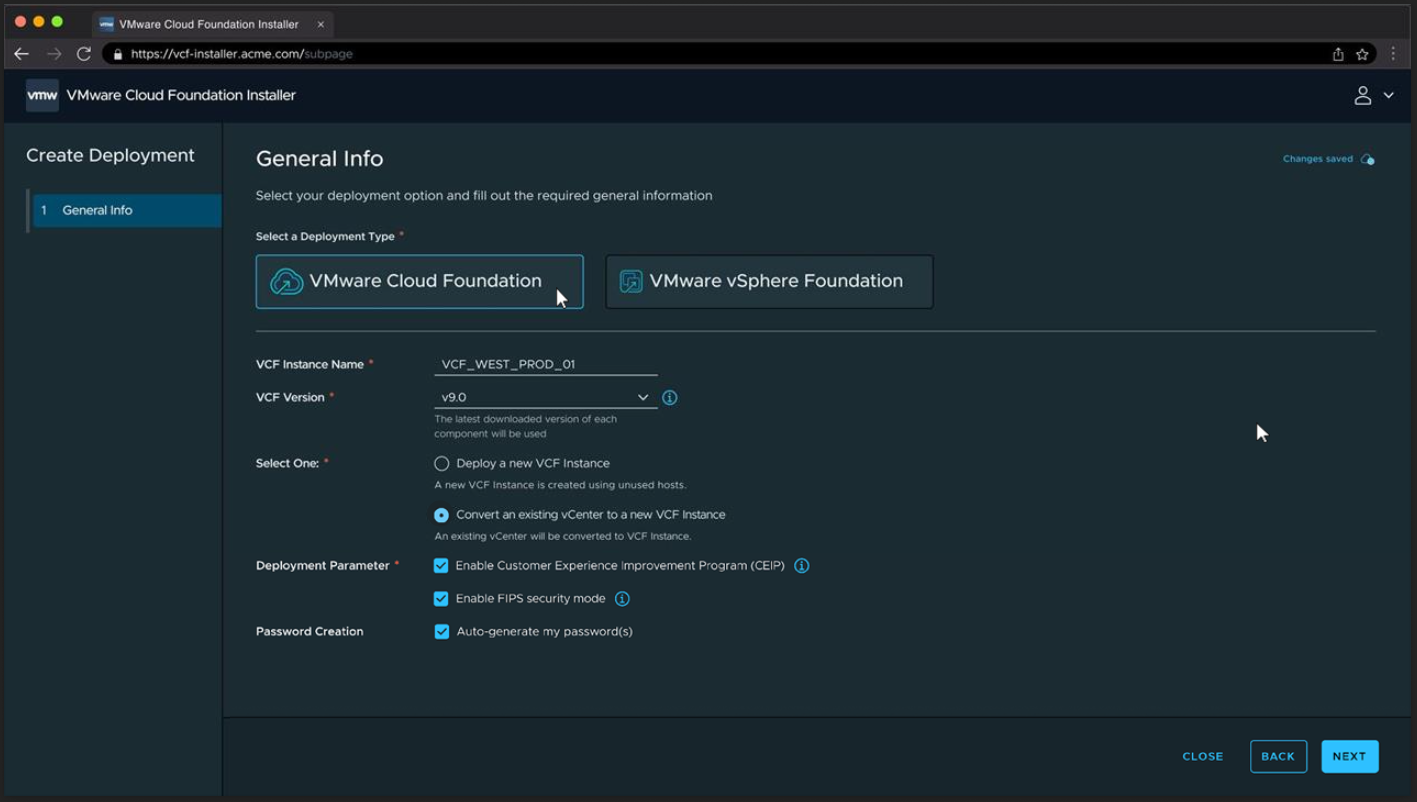Click 'A new VCF Instance is created' helper text
The image size is (1417, 802).
click(560, 485)
